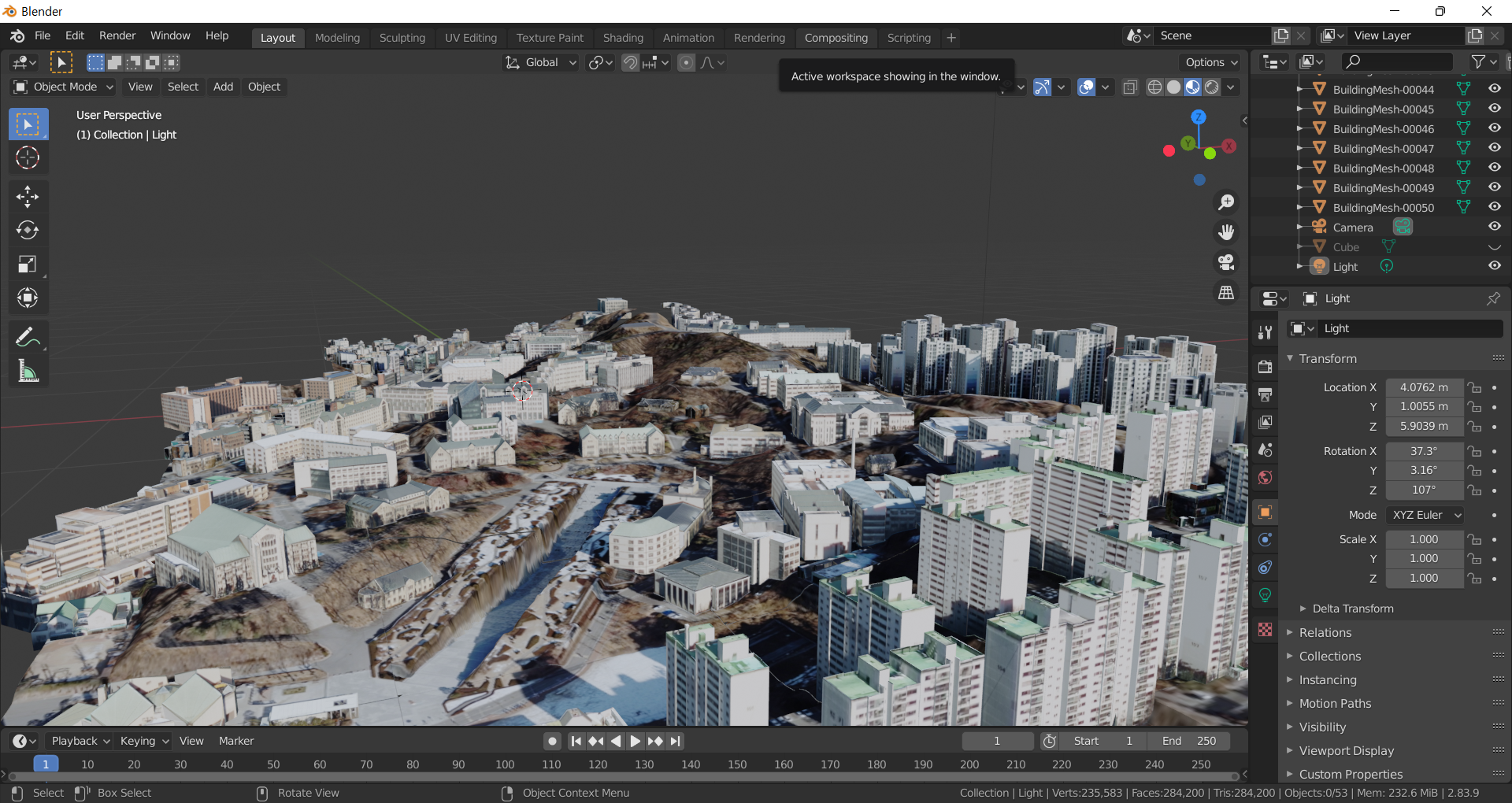The height and width of the screenshot is (803, 1512).
Task: Select the Select Box tool
Action: [x=28, y=124]
